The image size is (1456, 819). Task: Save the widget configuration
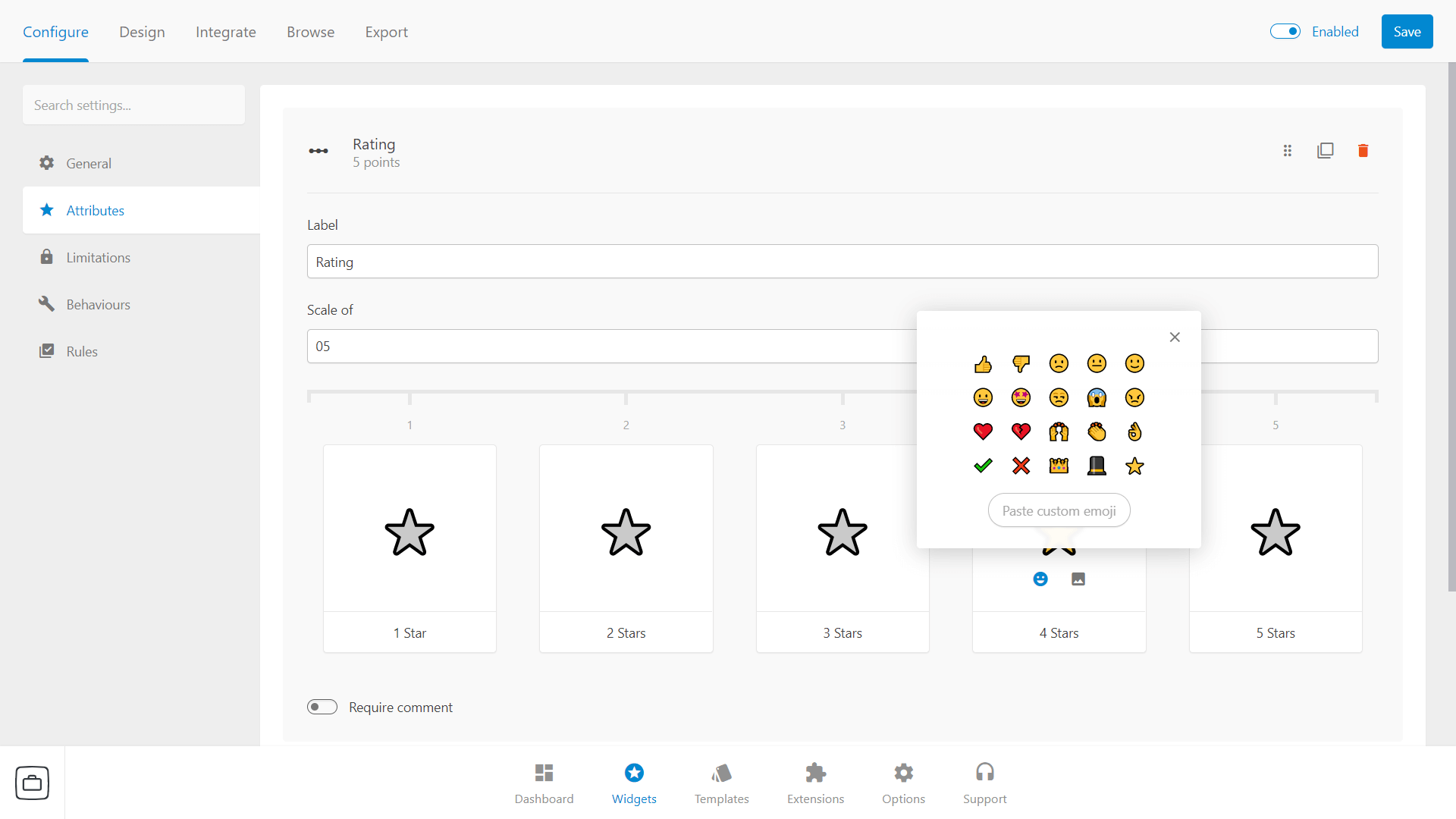point(1407,31)
